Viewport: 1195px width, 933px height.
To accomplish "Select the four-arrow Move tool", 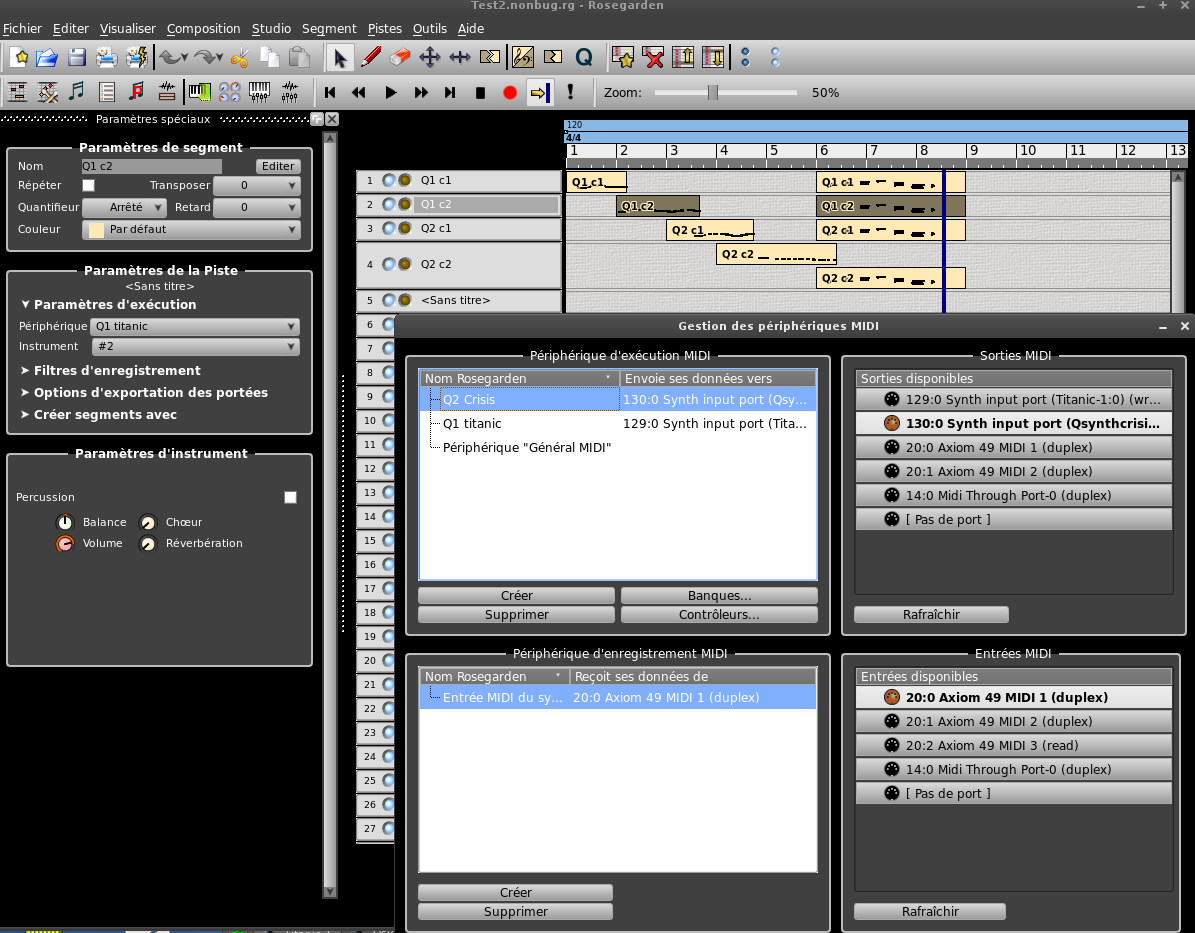I will click(x=430, y=58).
